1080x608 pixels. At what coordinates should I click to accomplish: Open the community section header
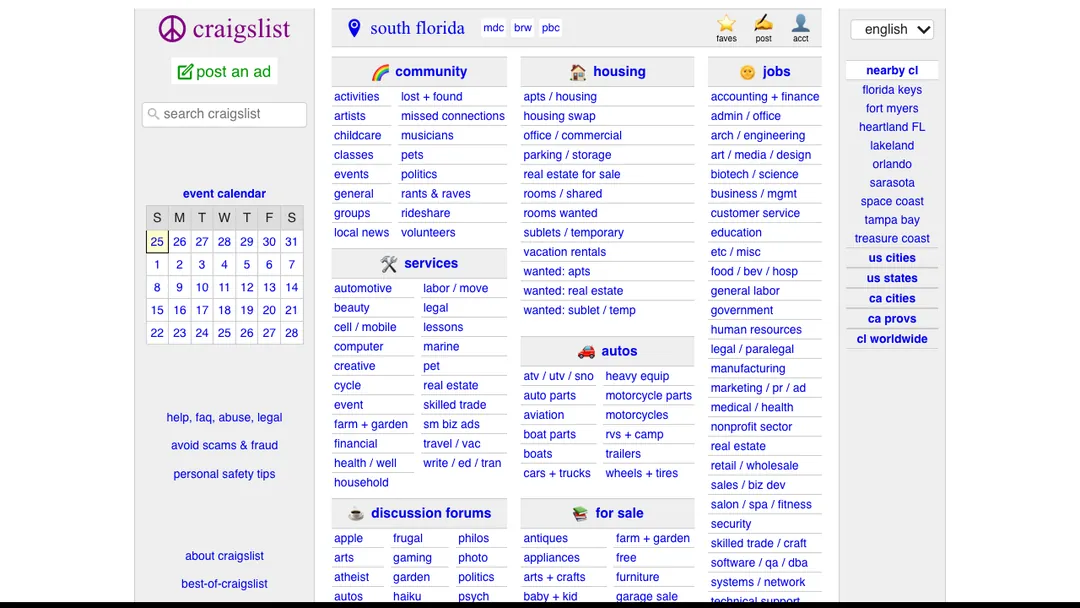(x=431, y=72)
